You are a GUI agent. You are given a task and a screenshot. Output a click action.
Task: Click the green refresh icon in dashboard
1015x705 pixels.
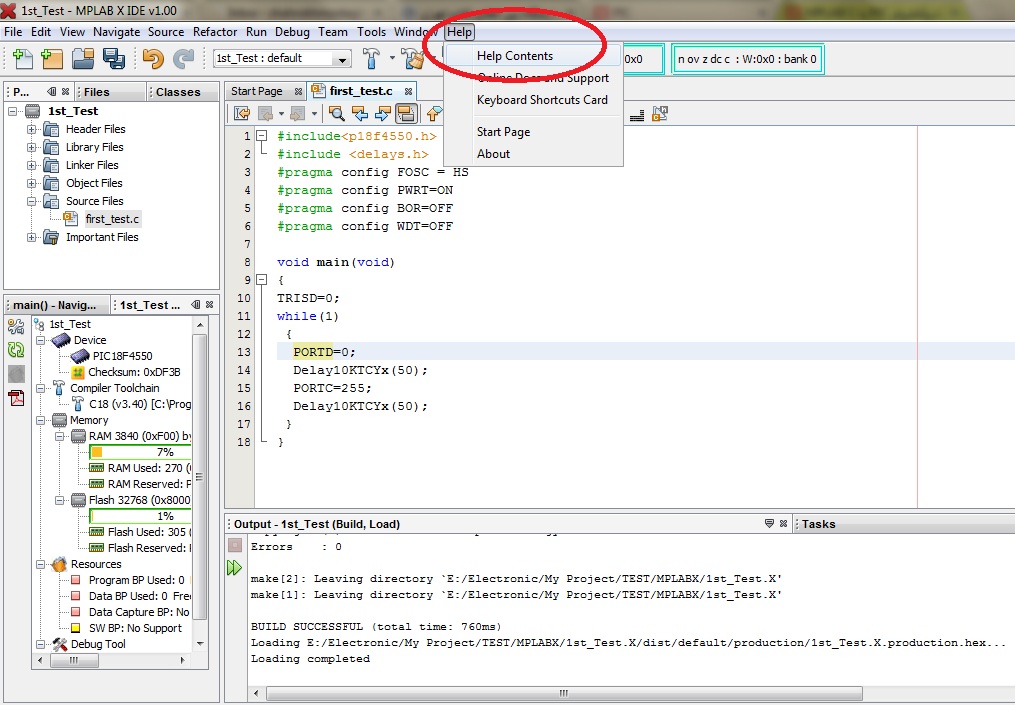[16, 350]
